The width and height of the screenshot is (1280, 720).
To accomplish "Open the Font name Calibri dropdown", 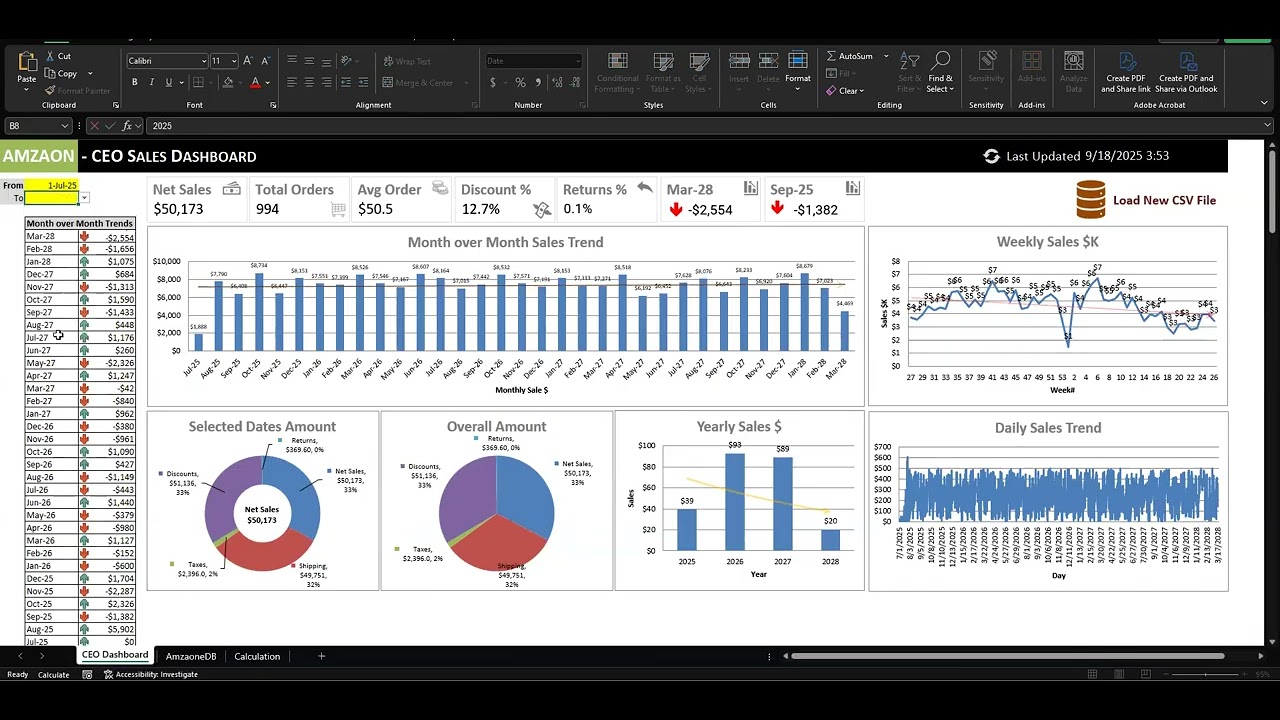I will click(x=204, y=61).
